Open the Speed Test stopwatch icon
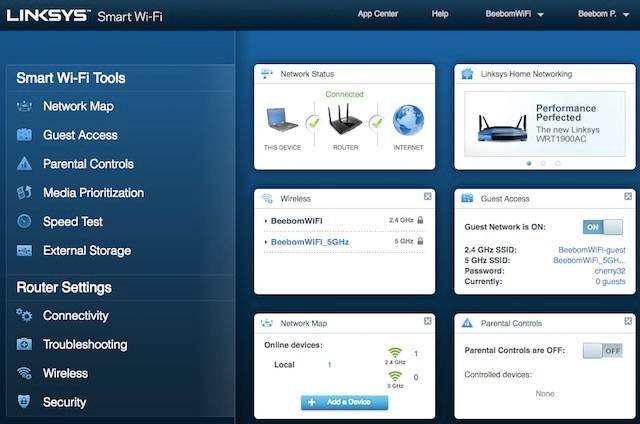Image resolution: width=640 pixels, height=424 pixels. point(25,222)
